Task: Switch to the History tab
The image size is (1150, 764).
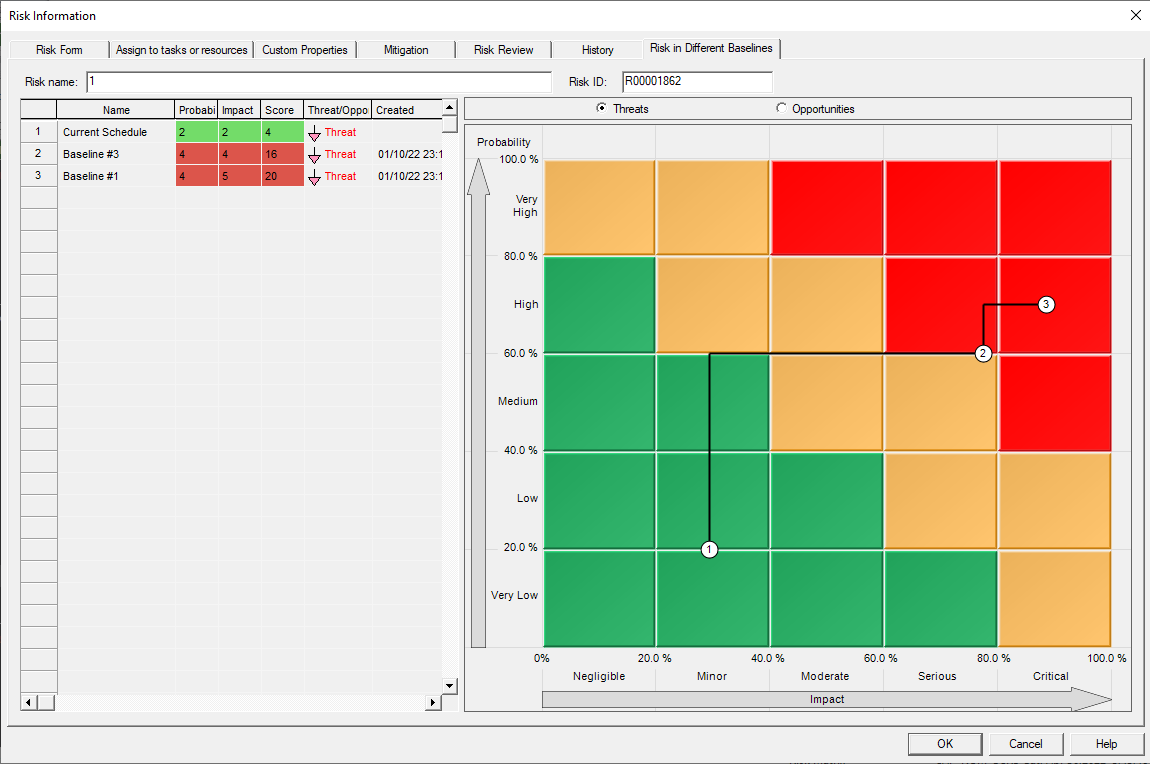Action: pos(598,50)
